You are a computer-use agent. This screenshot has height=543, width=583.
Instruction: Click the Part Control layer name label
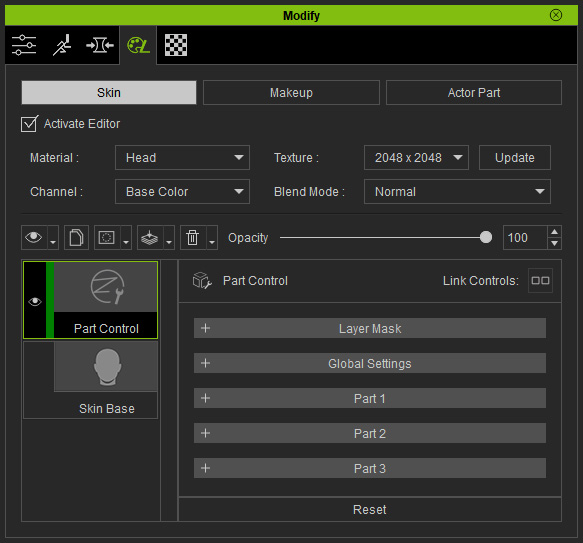pyautogui.click(x=106, y=329)
